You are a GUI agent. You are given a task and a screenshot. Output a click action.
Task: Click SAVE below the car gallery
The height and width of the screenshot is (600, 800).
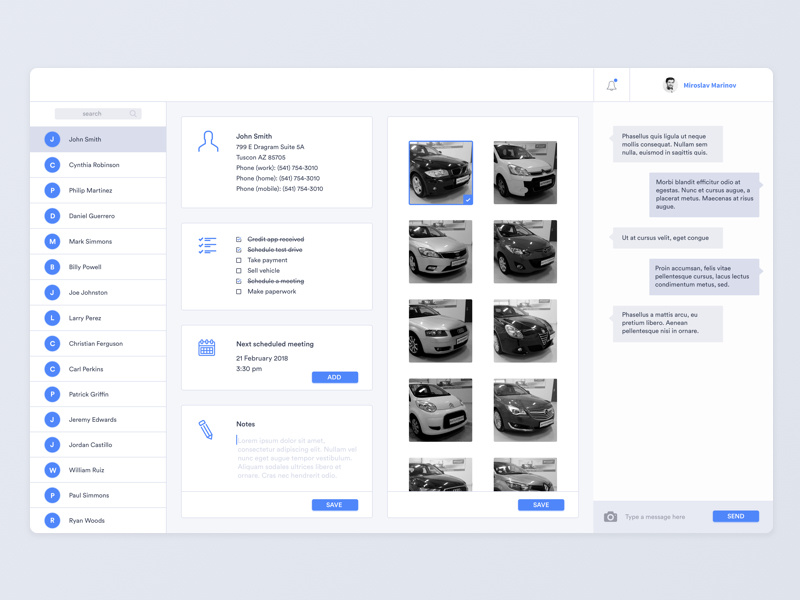pyautogui.click(x=541, y=505)
